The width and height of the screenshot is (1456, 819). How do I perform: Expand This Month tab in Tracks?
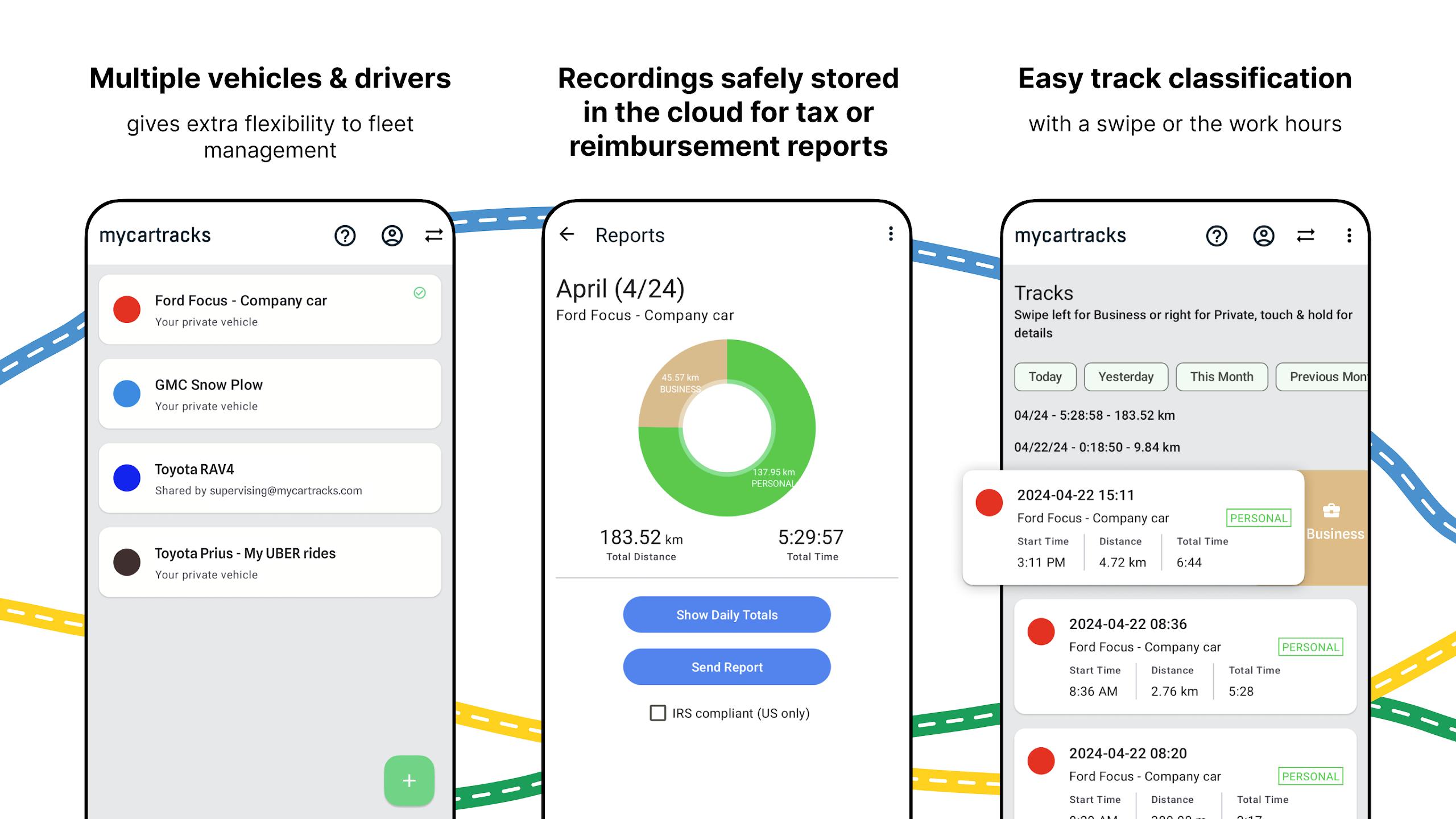[x=1221, y=377]
